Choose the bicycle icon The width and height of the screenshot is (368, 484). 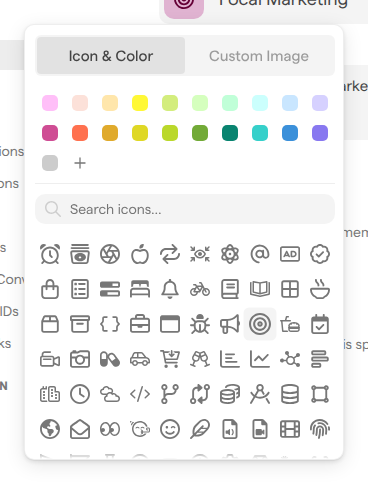pos(200,289)
